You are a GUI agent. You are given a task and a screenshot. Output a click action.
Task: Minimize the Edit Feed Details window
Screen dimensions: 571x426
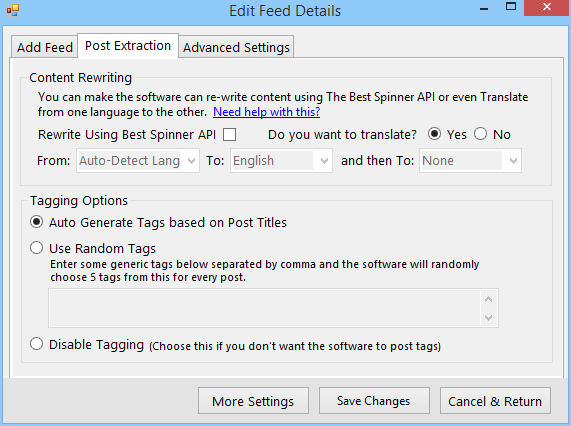pos(484,9)
